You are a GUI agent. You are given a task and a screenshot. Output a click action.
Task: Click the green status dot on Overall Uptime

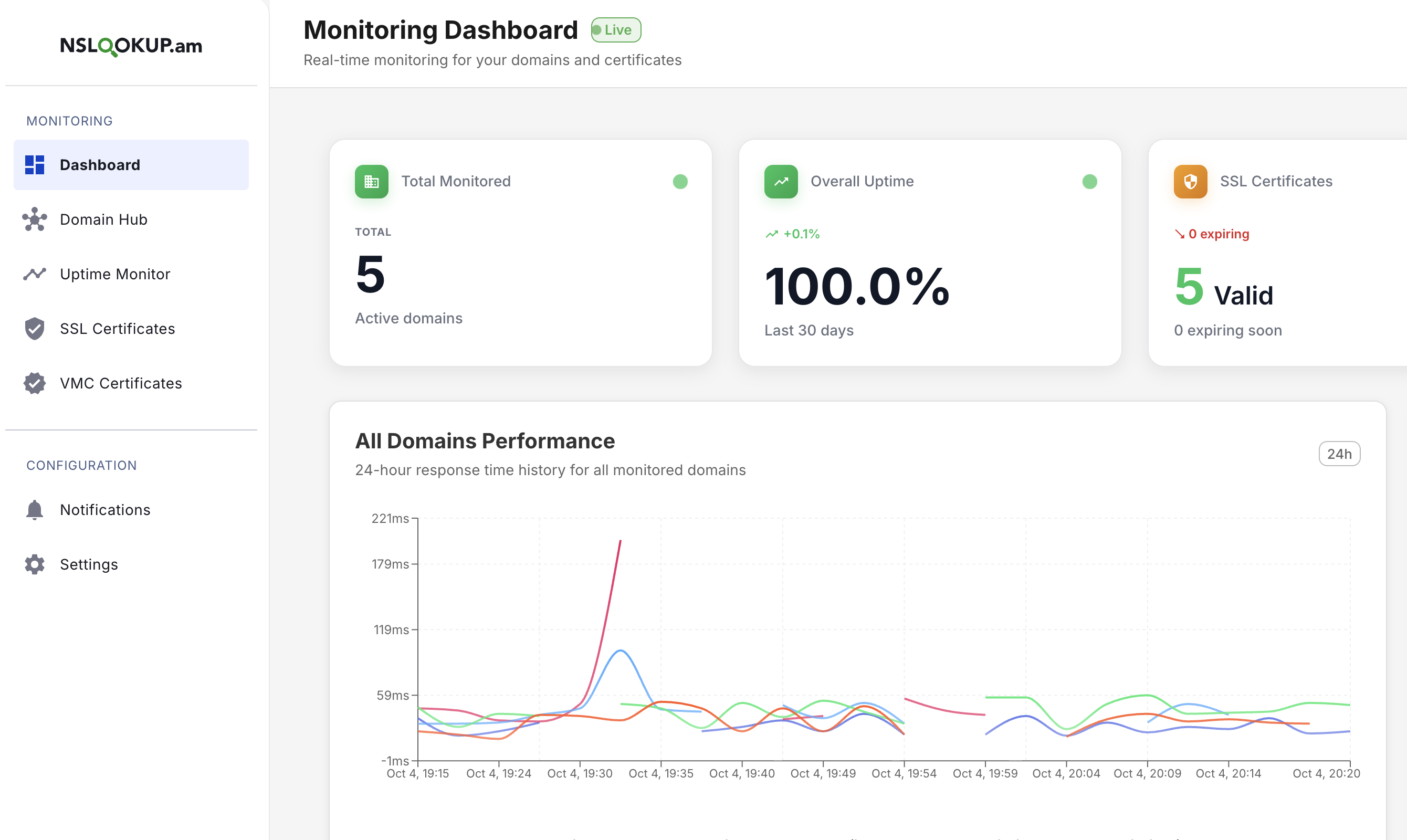pyautogui.click(x=1089, y=181)
